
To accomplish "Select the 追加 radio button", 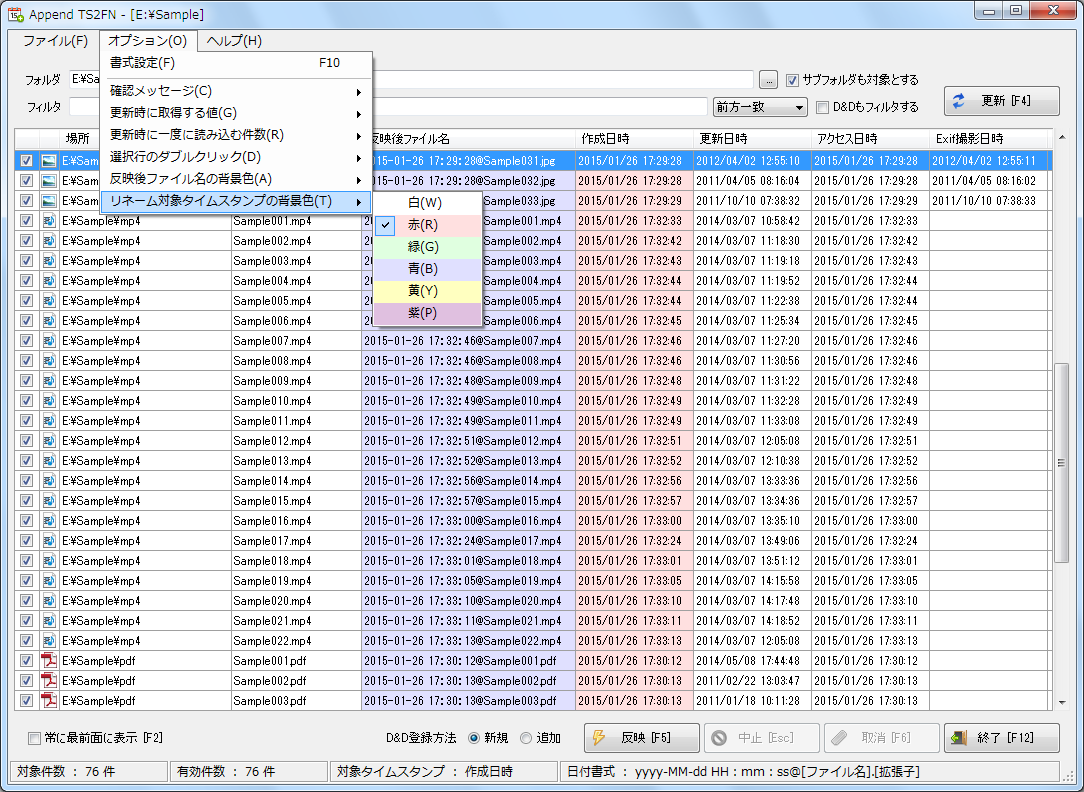I will point(526,738).
